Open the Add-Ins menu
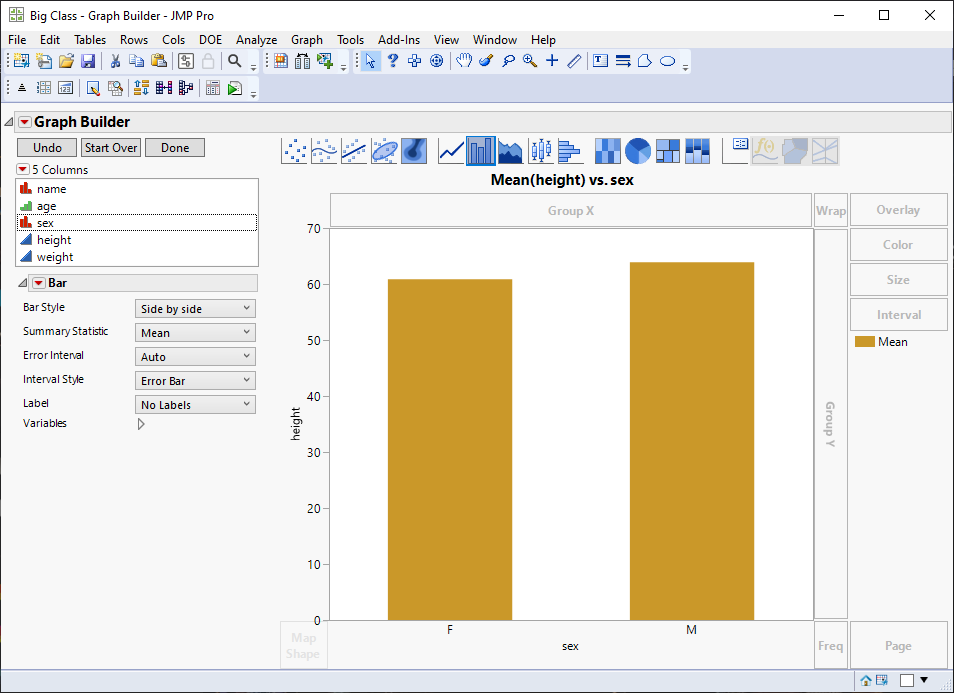 point(399,40)
